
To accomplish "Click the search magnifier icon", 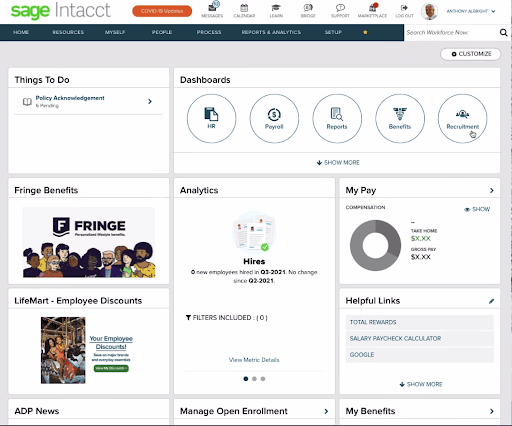I will 503,32.
